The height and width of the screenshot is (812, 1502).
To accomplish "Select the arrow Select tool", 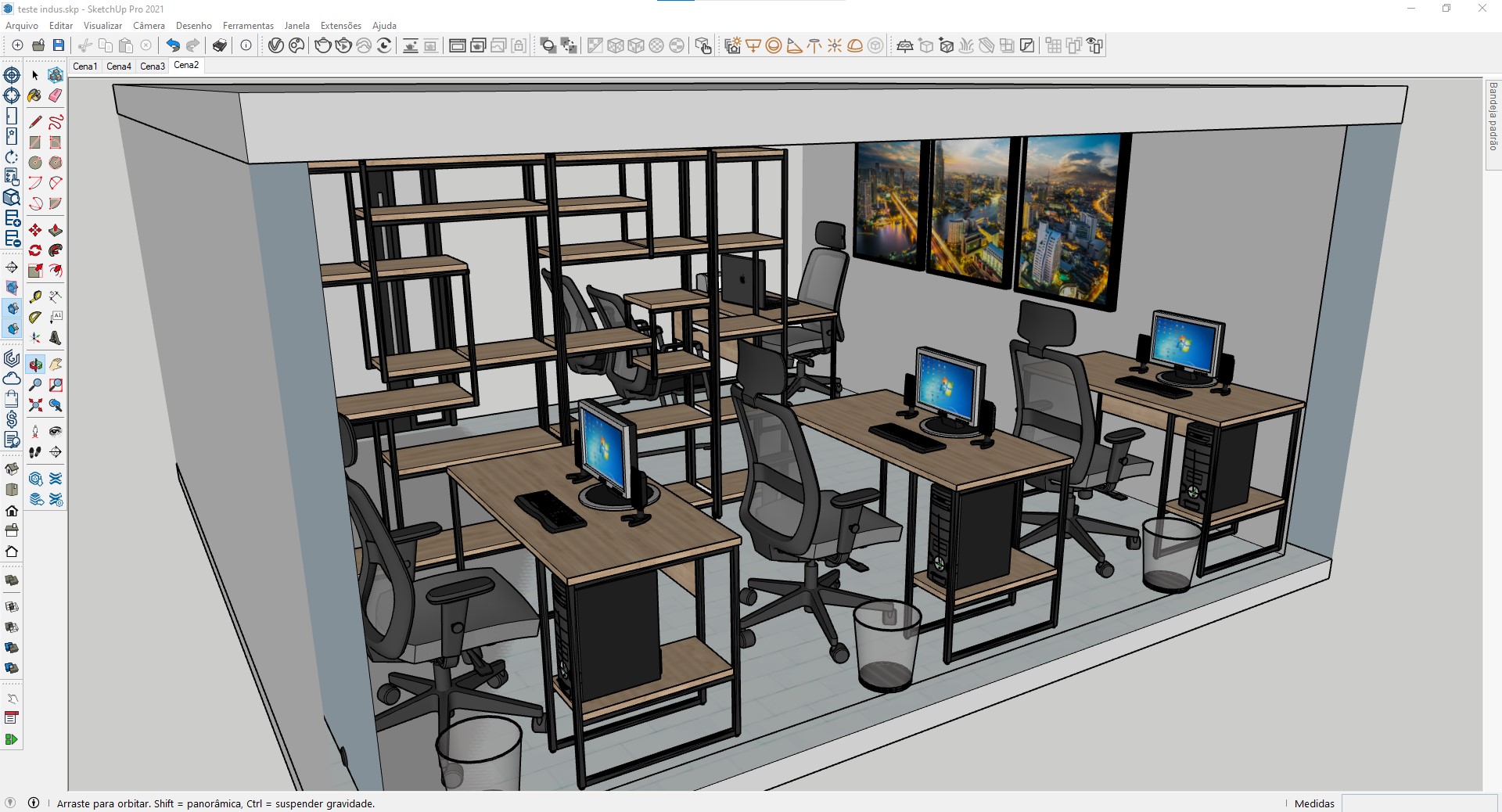I will (x=34, y=75).
